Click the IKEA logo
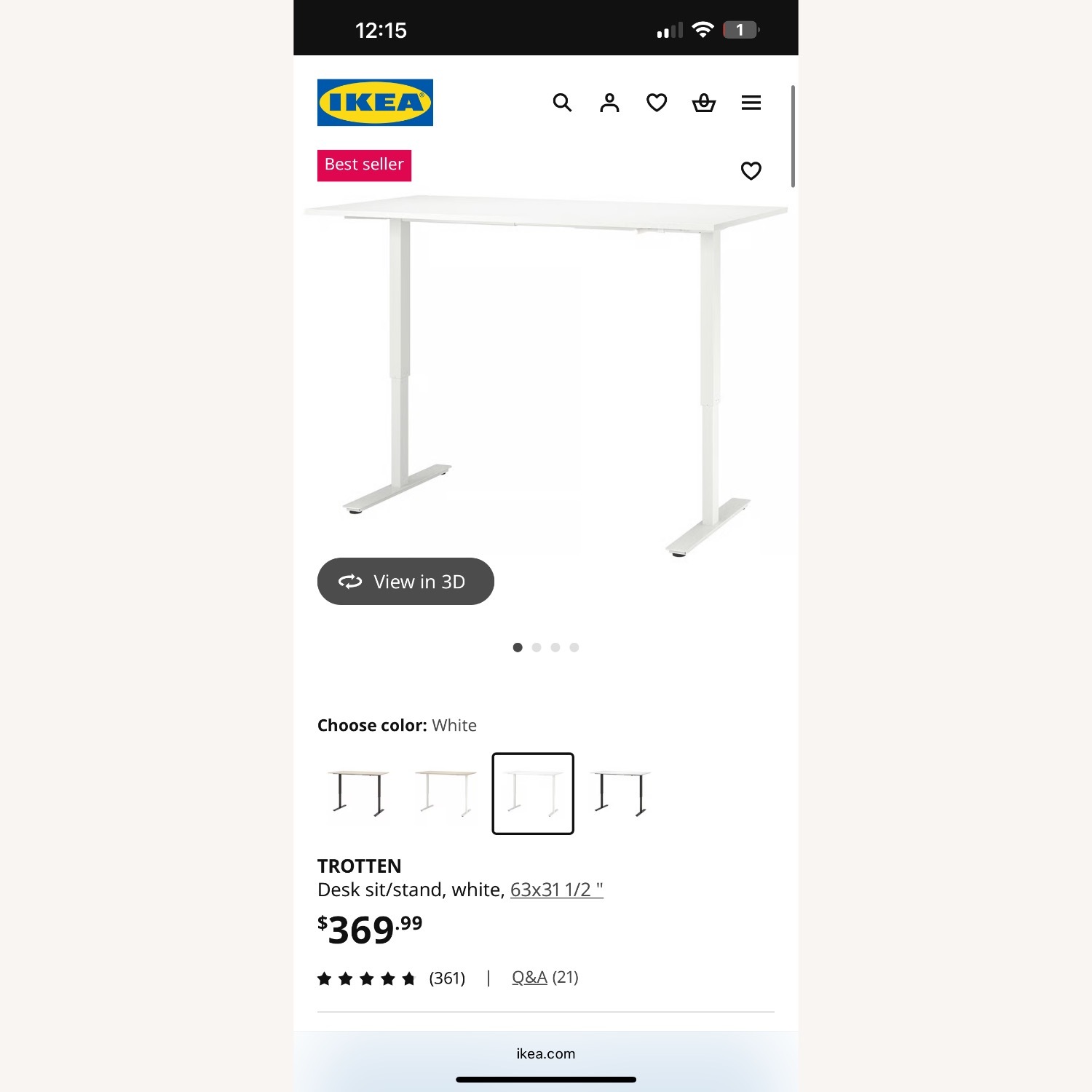 pos(375,102)
